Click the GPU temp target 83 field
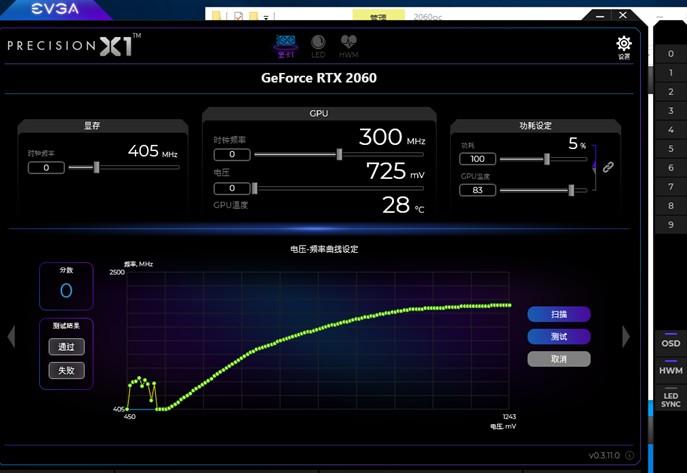The width and height of the screenshot is (687, 473). (x=477, y=190)
